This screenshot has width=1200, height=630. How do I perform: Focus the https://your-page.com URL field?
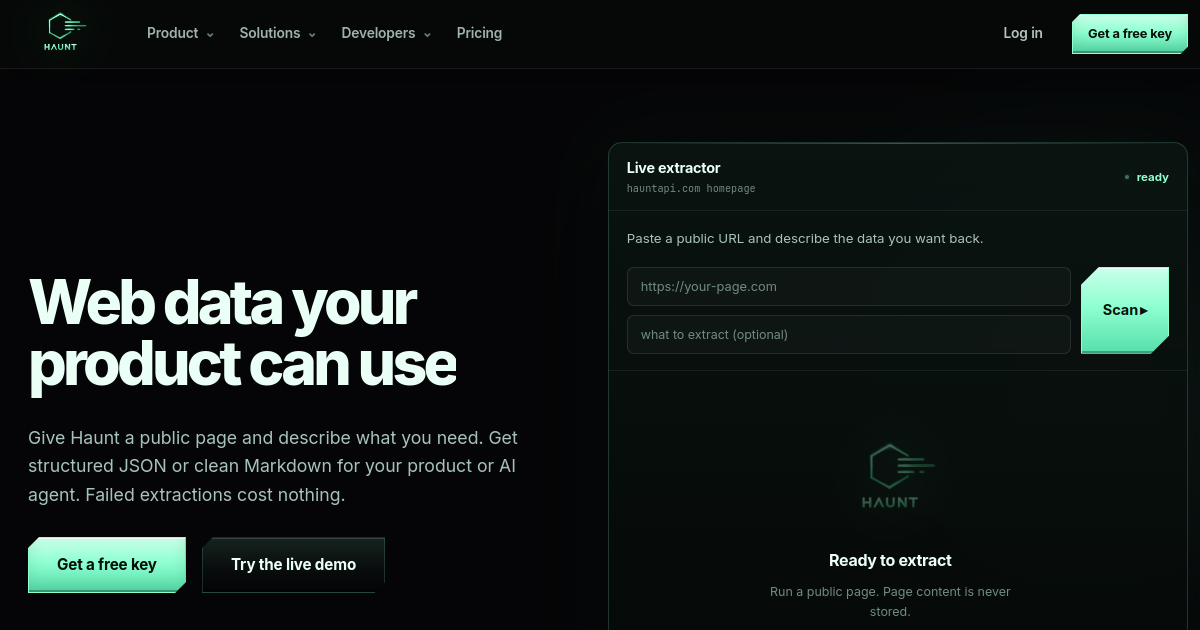click(x=849, y=286)
